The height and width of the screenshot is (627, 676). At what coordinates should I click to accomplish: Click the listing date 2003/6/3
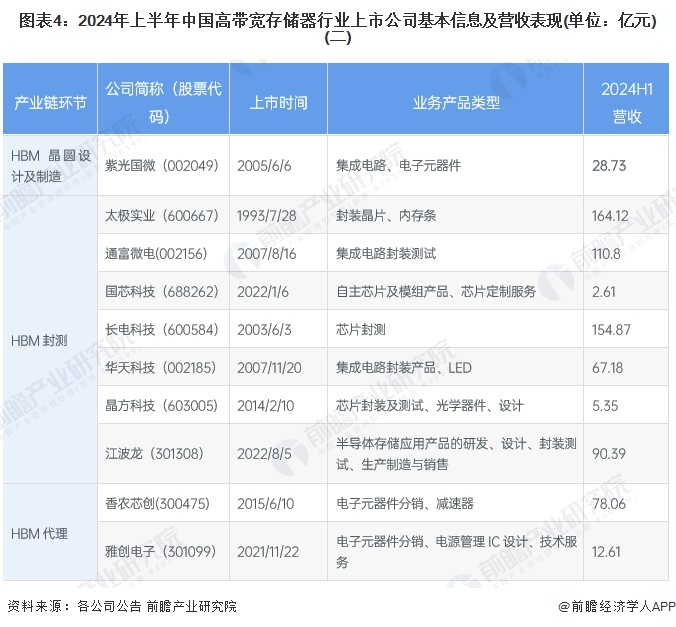pyautogui.click(x=264, y=329)
